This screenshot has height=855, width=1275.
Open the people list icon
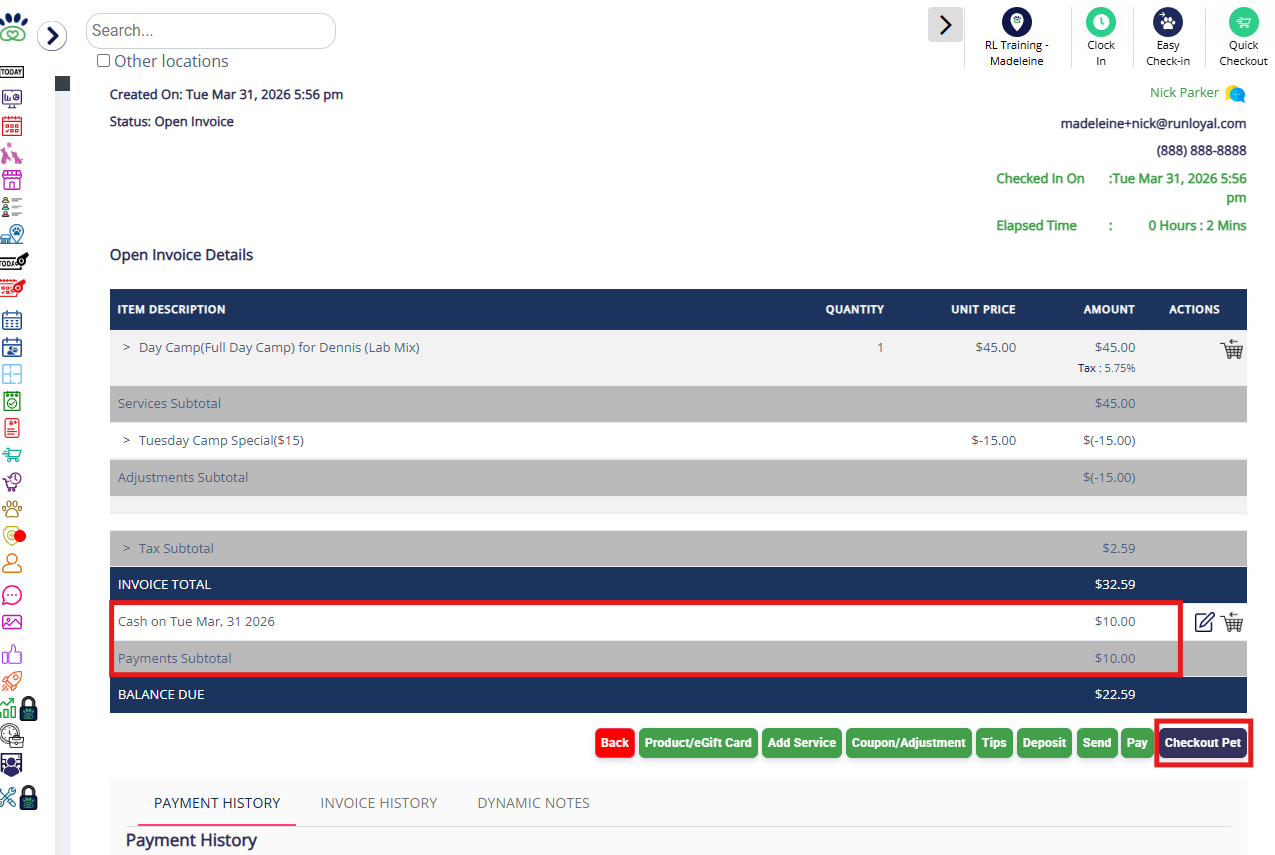point(12,207)
